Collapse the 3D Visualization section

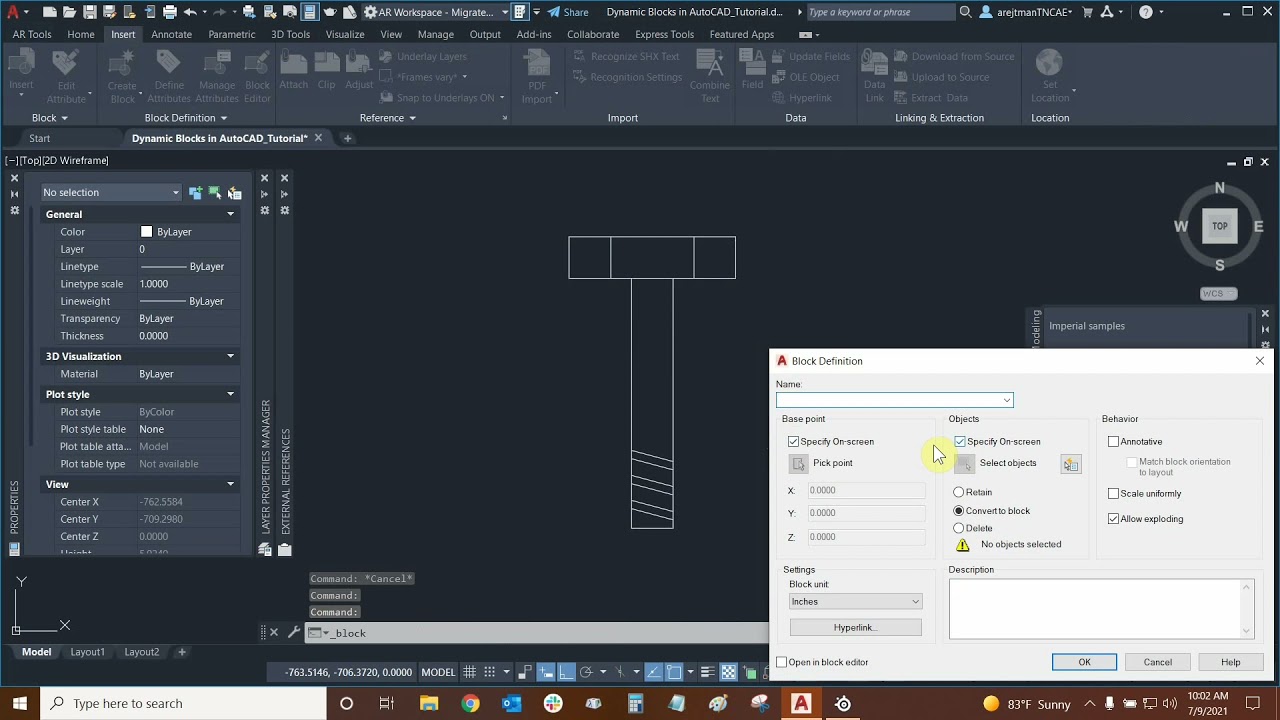[230, 356]
